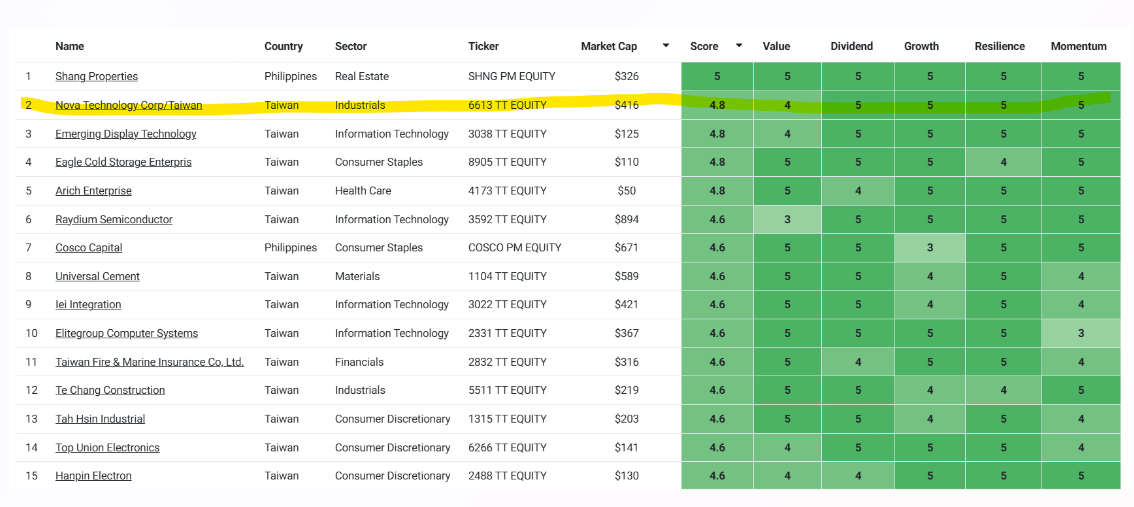This screenshot has width=1134, height=507.
Task: Select ticker 2832 TT EQUITY
Action: [x=507, y=362]
